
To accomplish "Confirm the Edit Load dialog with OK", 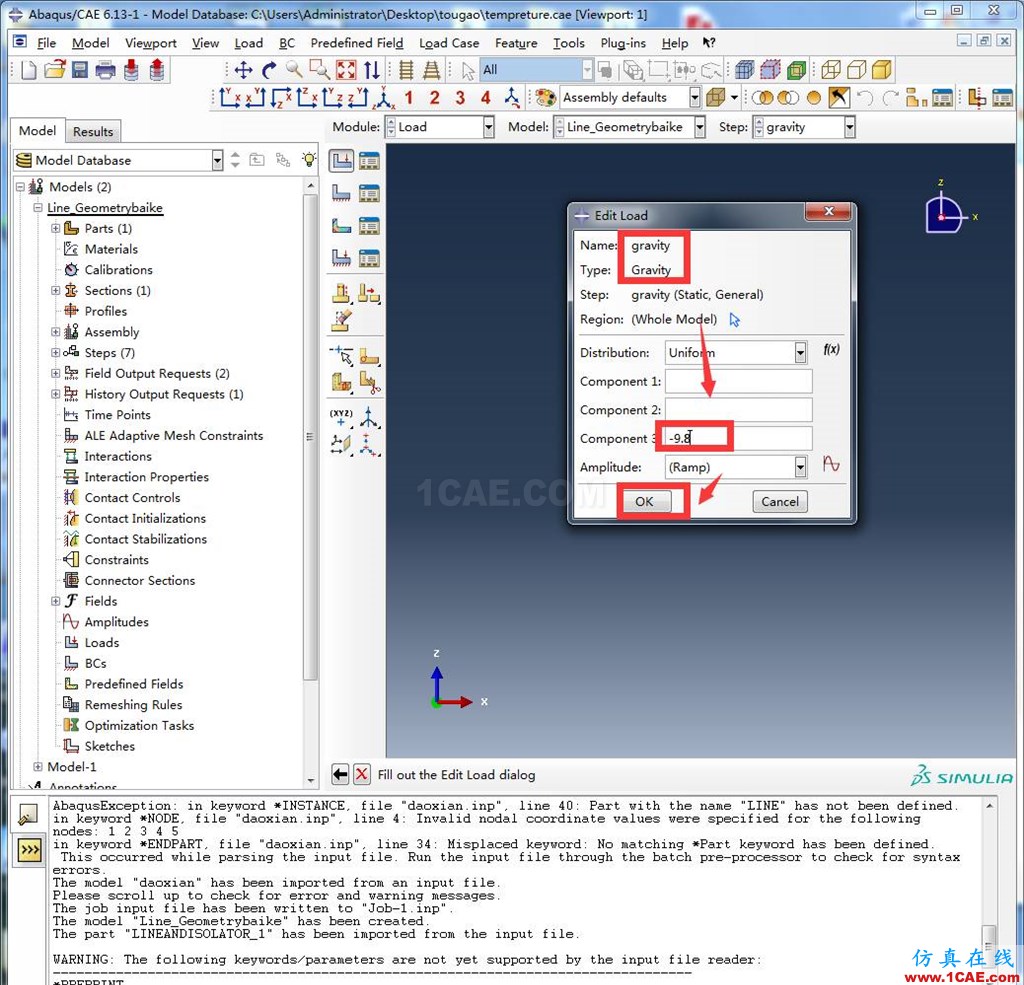I will point(644,502).
